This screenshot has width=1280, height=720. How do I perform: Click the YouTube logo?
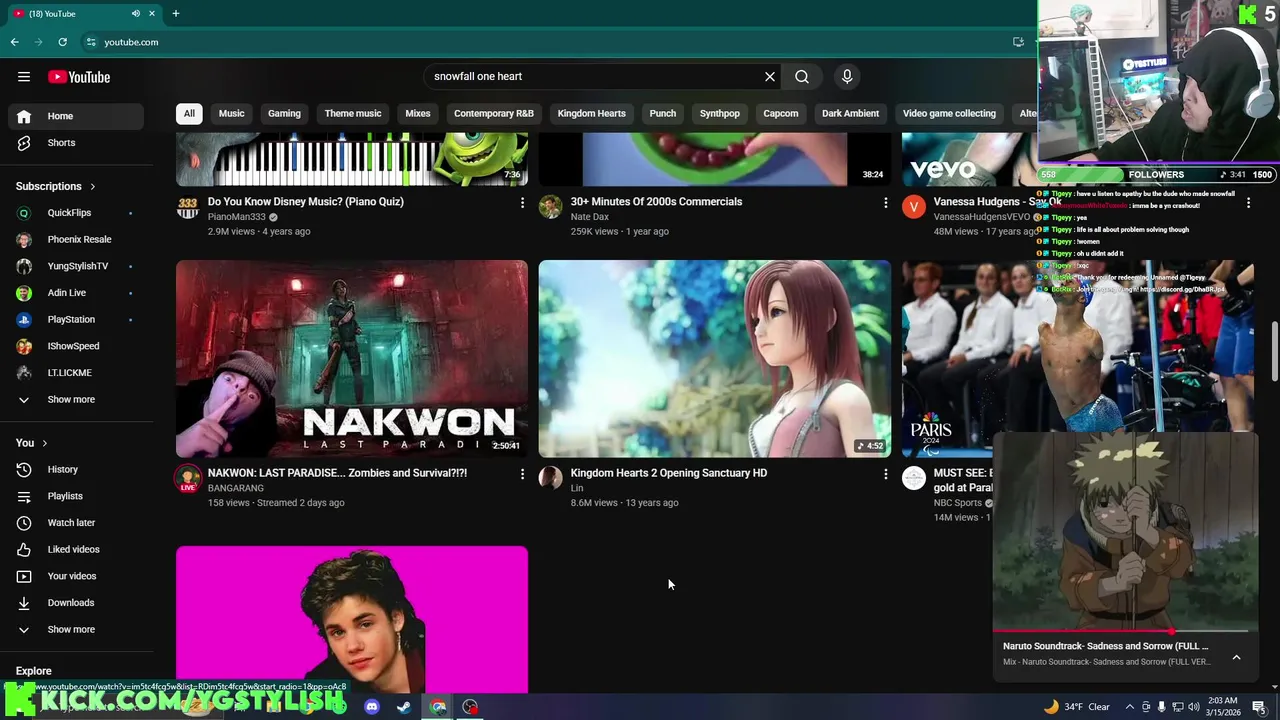79,77
